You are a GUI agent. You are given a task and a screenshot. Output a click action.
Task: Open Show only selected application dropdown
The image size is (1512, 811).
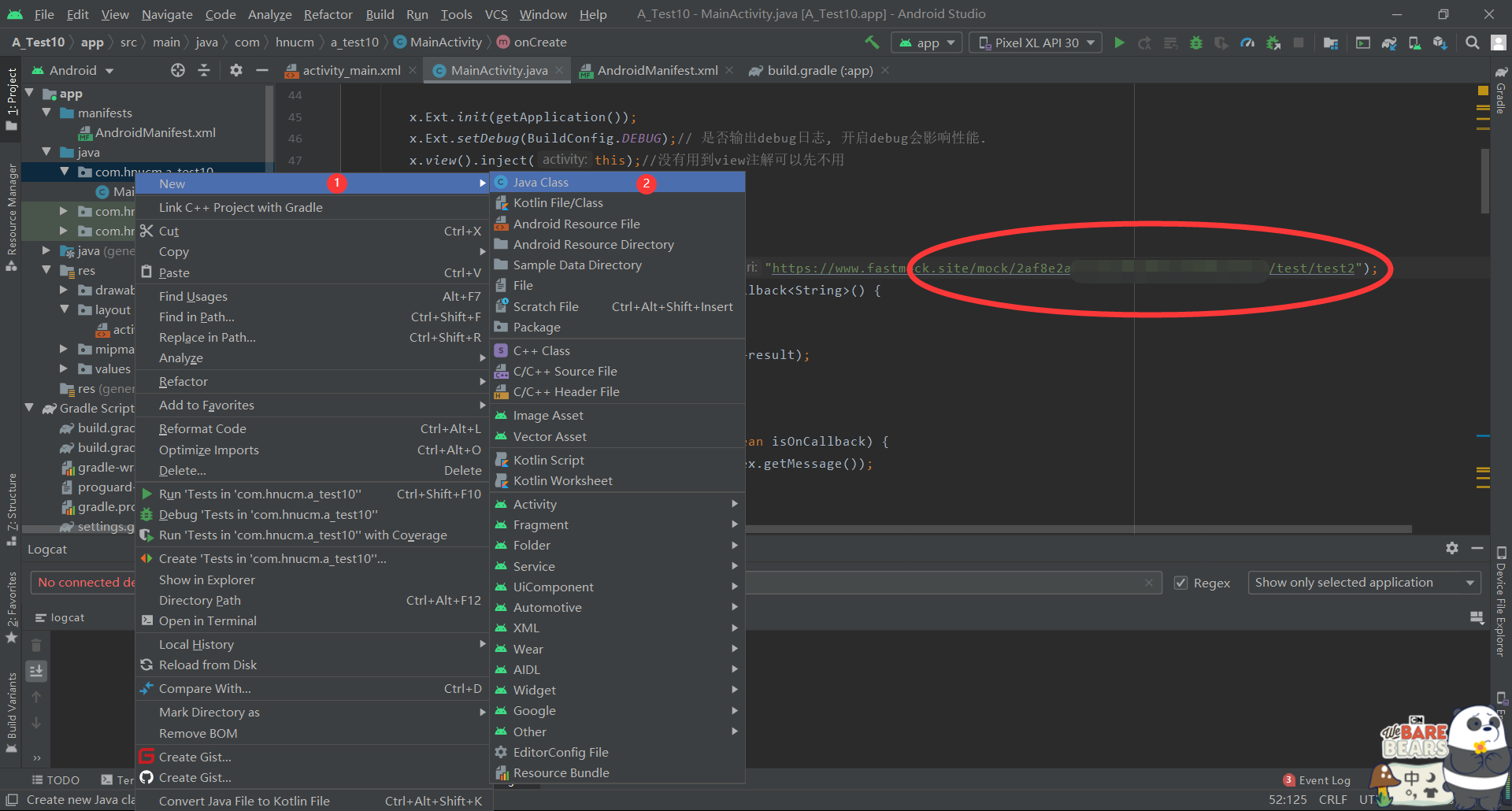point(1364,583)
